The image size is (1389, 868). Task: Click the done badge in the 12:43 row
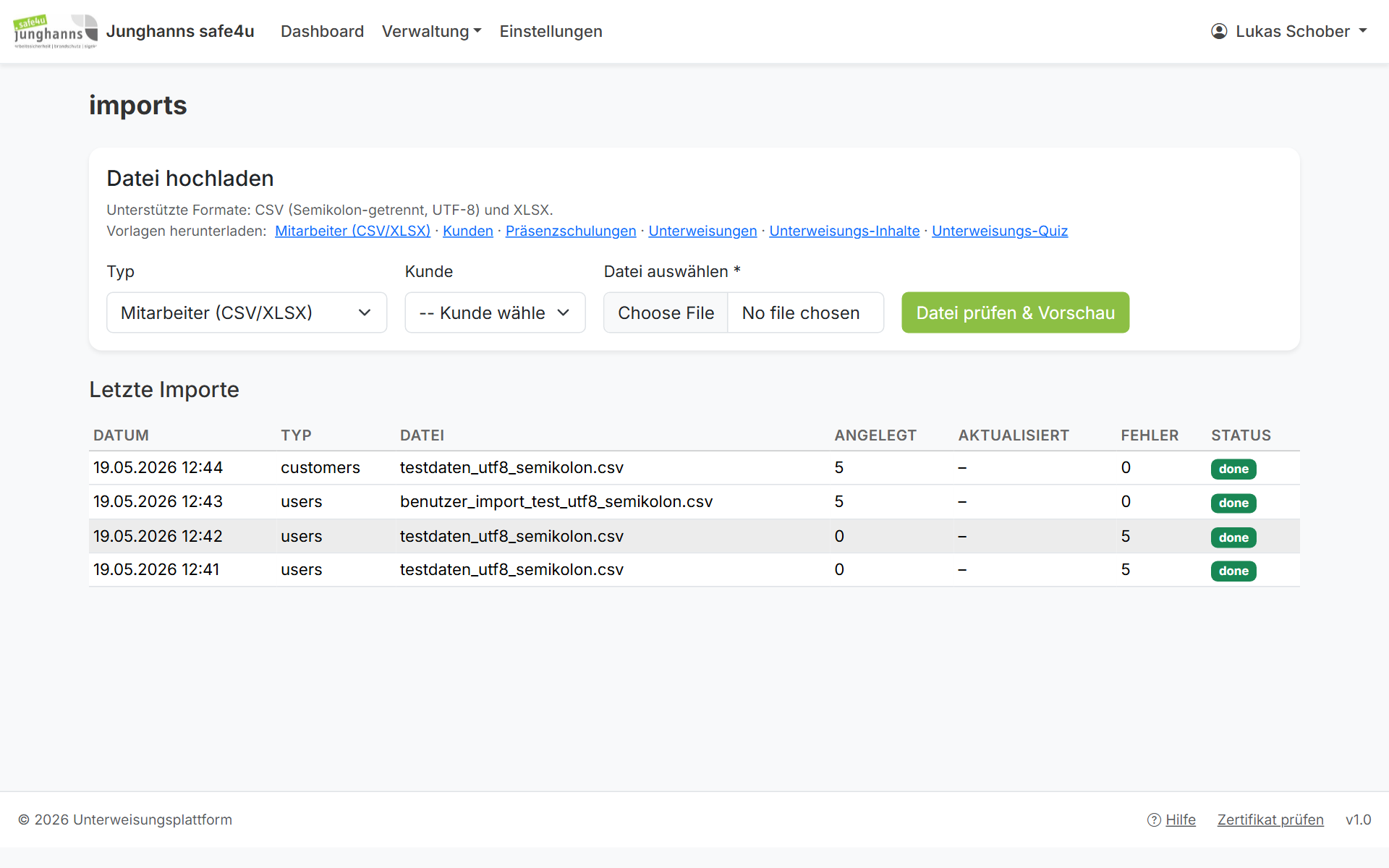pos(1233,503)
